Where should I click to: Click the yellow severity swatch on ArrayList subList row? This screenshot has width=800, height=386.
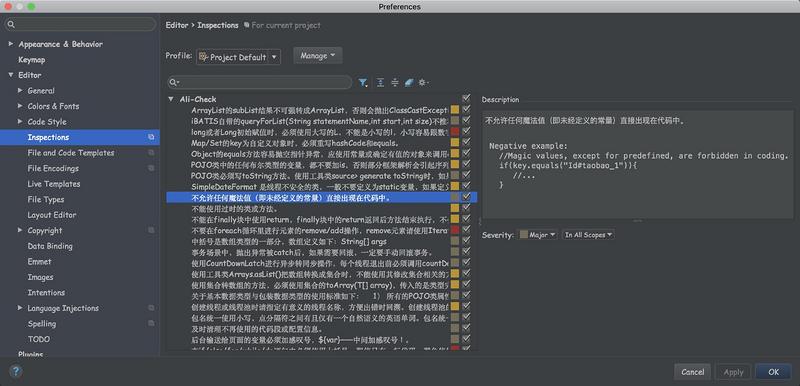455,110
